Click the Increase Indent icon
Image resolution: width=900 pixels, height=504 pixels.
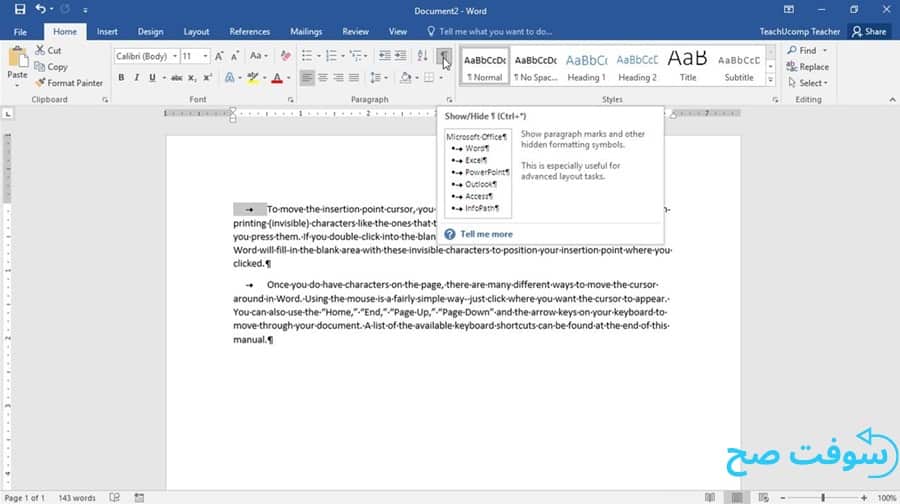400,56
